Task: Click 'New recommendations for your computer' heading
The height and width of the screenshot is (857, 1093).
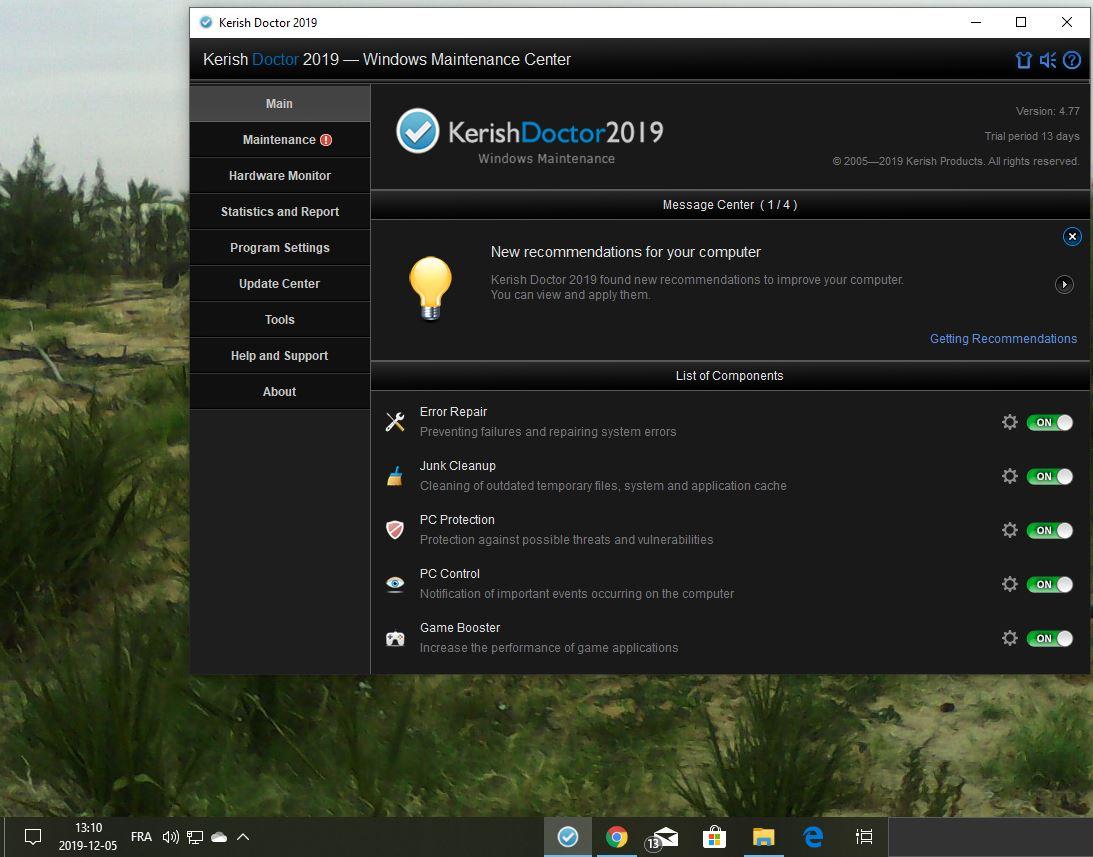Action: click(625, 252)
